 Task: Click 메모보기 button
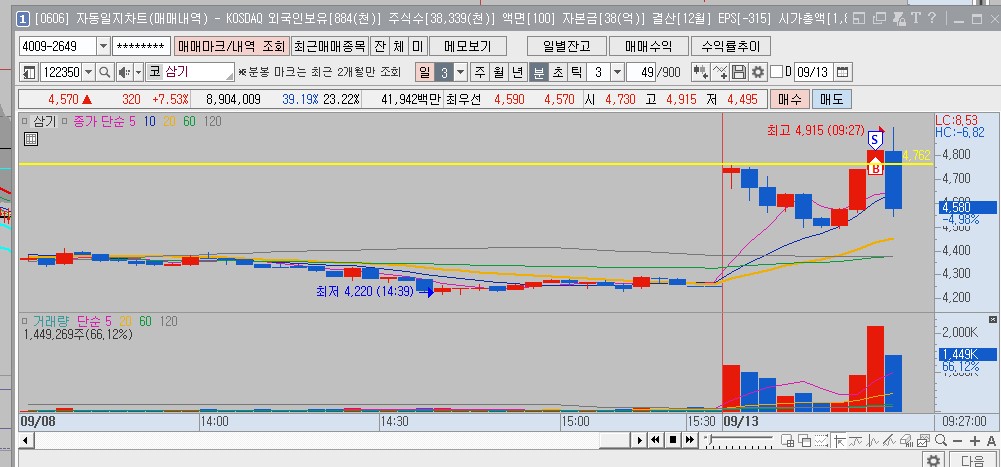[x=468, y=46]
